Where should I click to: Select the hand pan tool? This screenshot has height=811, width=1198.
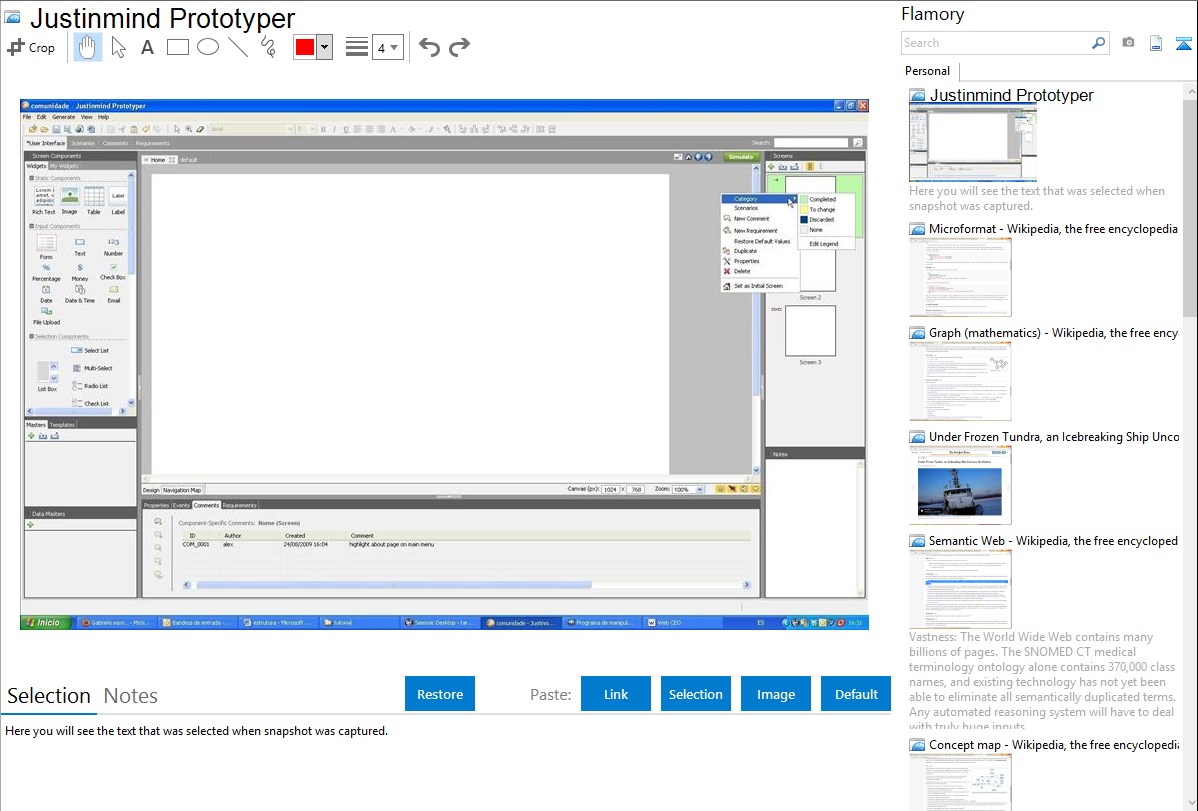tap(87, 47)
